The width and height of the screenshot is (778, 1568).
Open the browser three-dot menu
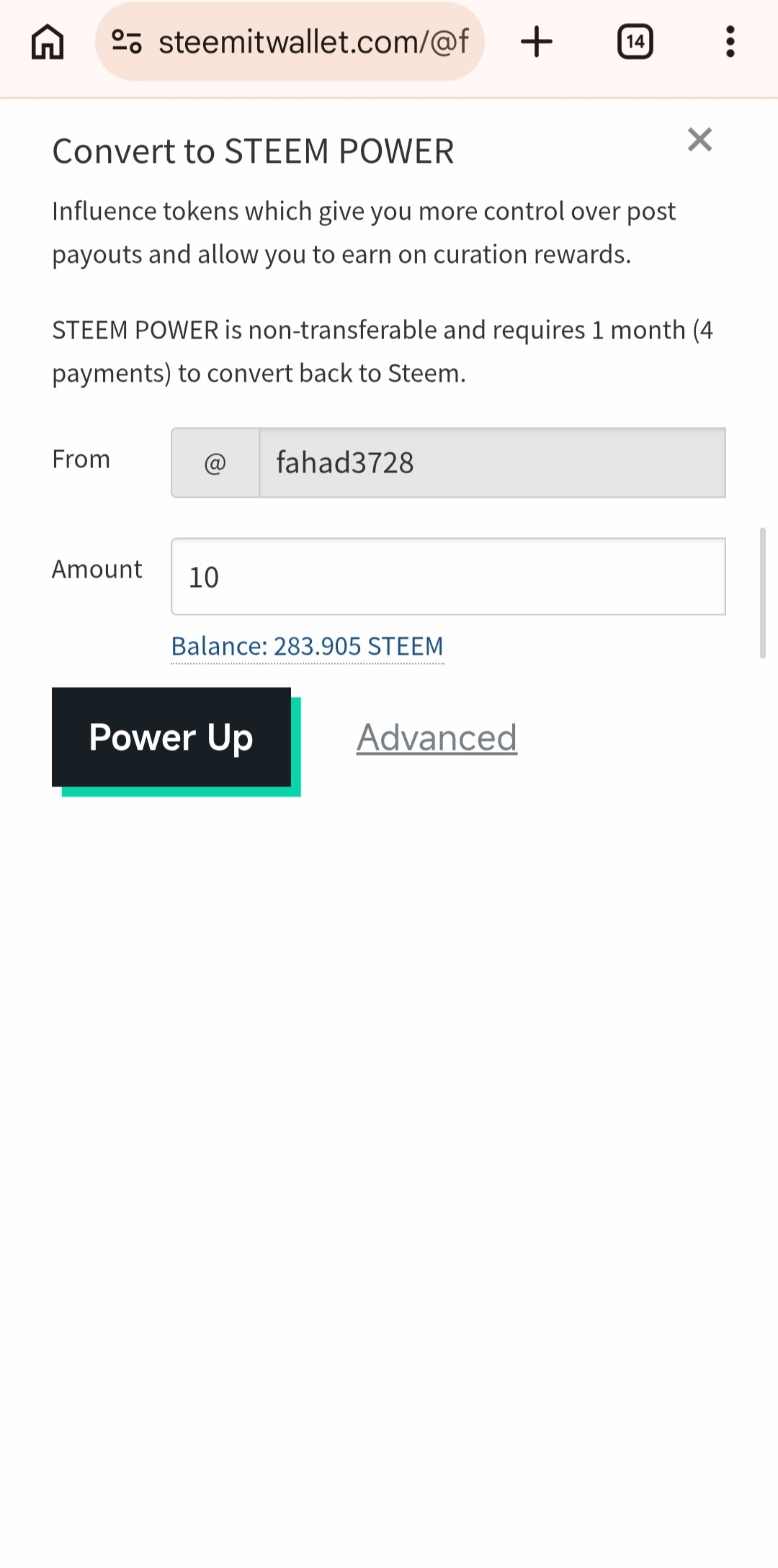coord(730,42)
